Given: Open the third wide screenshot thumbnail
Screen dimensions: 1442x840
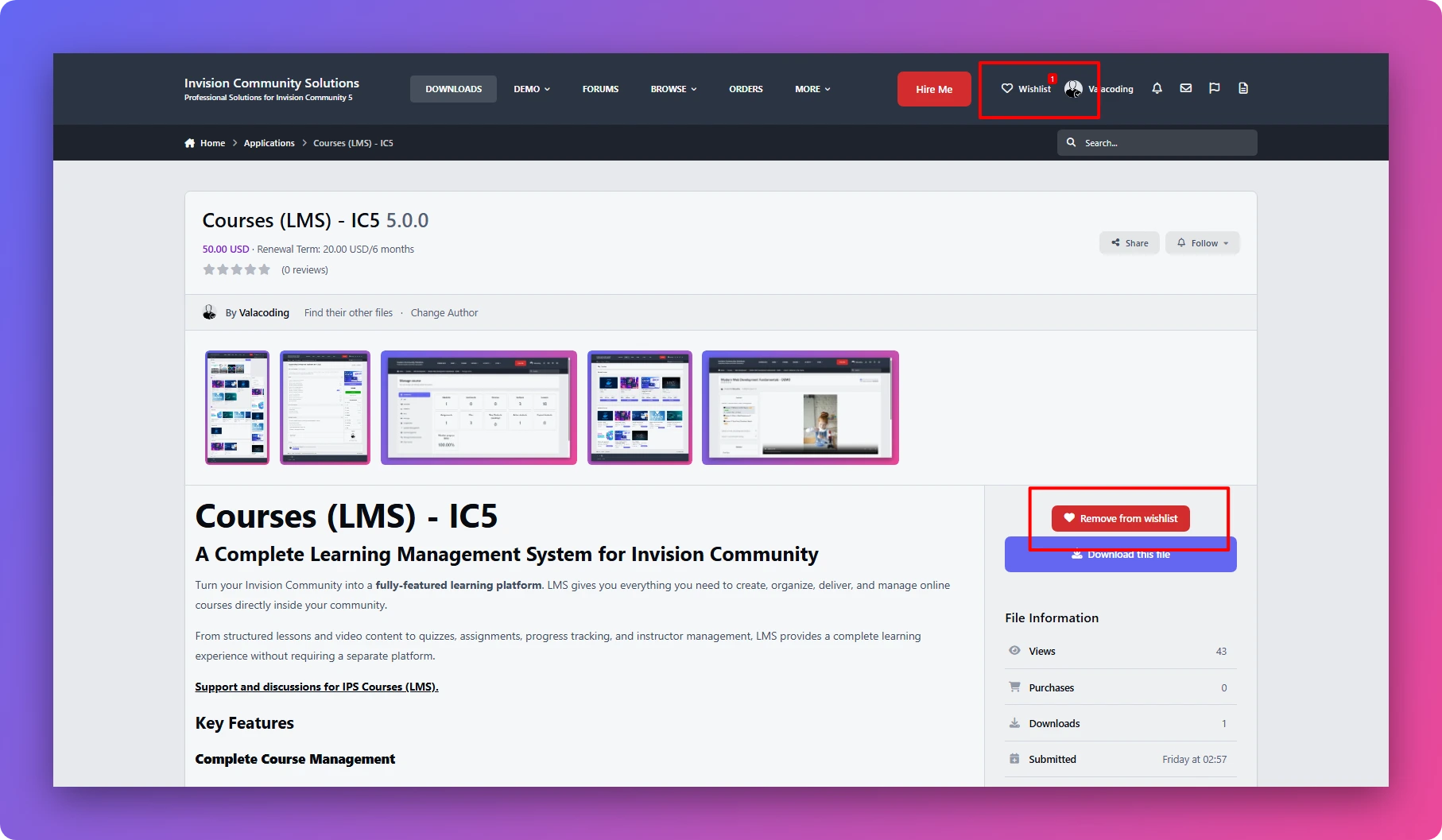Looking at the screenshot, I should click(479, 408).
